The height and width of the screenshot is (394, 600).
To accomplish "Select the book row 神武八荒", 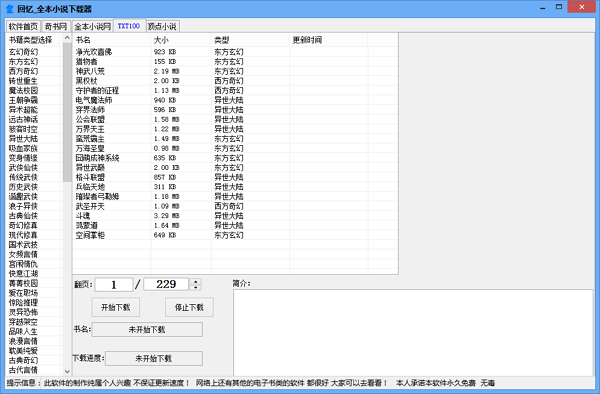I will [x=235, y=71].
